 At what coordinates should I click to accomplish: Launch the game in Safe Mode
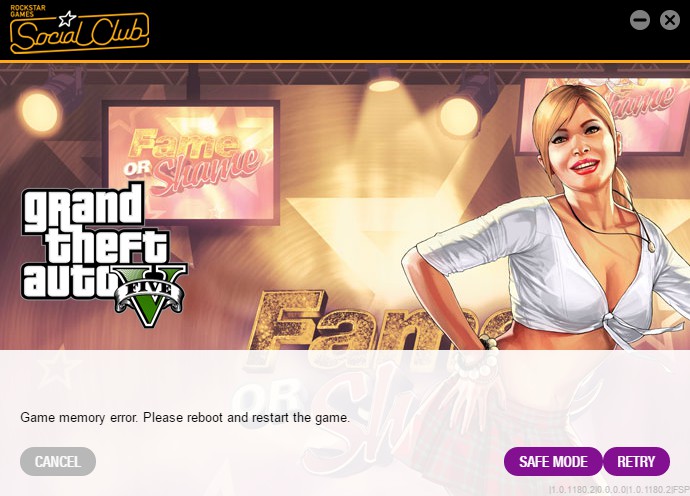553,462
